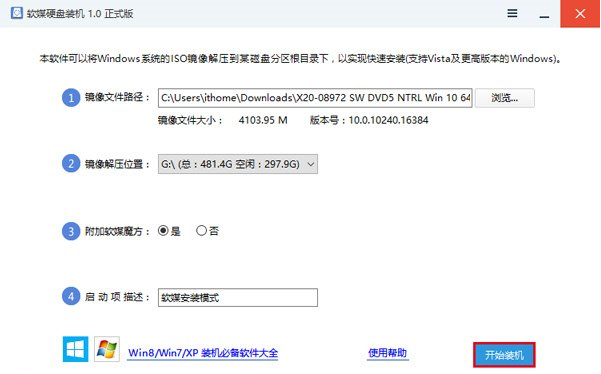Open the 使用帮助 link
This screenshot has height=374, width=601.
coord(388,353)
